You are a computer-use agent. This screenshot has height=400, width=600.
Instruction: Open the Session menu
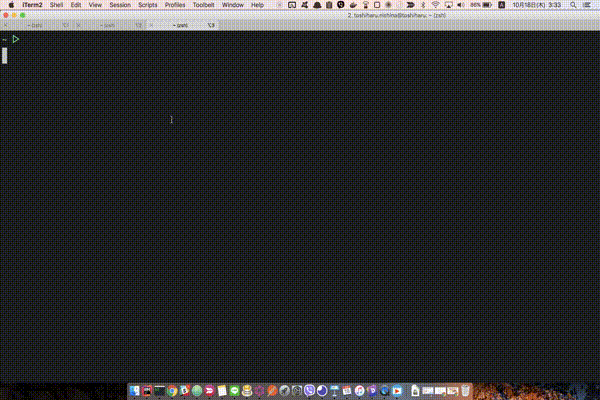120,5
